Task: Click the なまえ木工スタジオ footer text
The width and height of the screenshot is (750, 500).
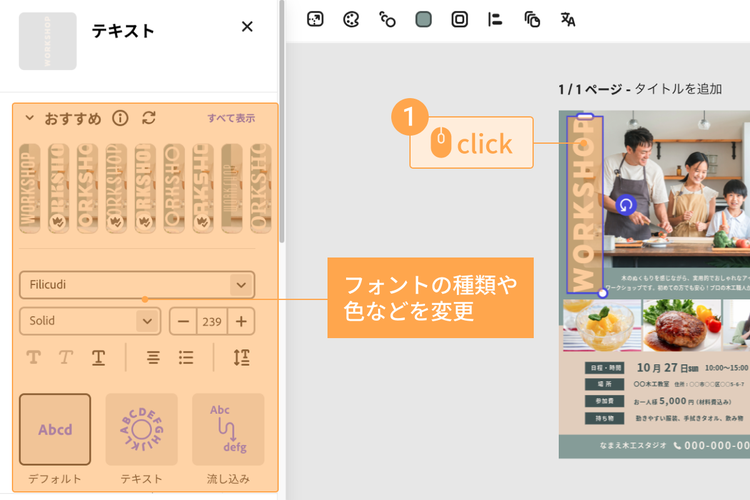Action: pos(633,445)
